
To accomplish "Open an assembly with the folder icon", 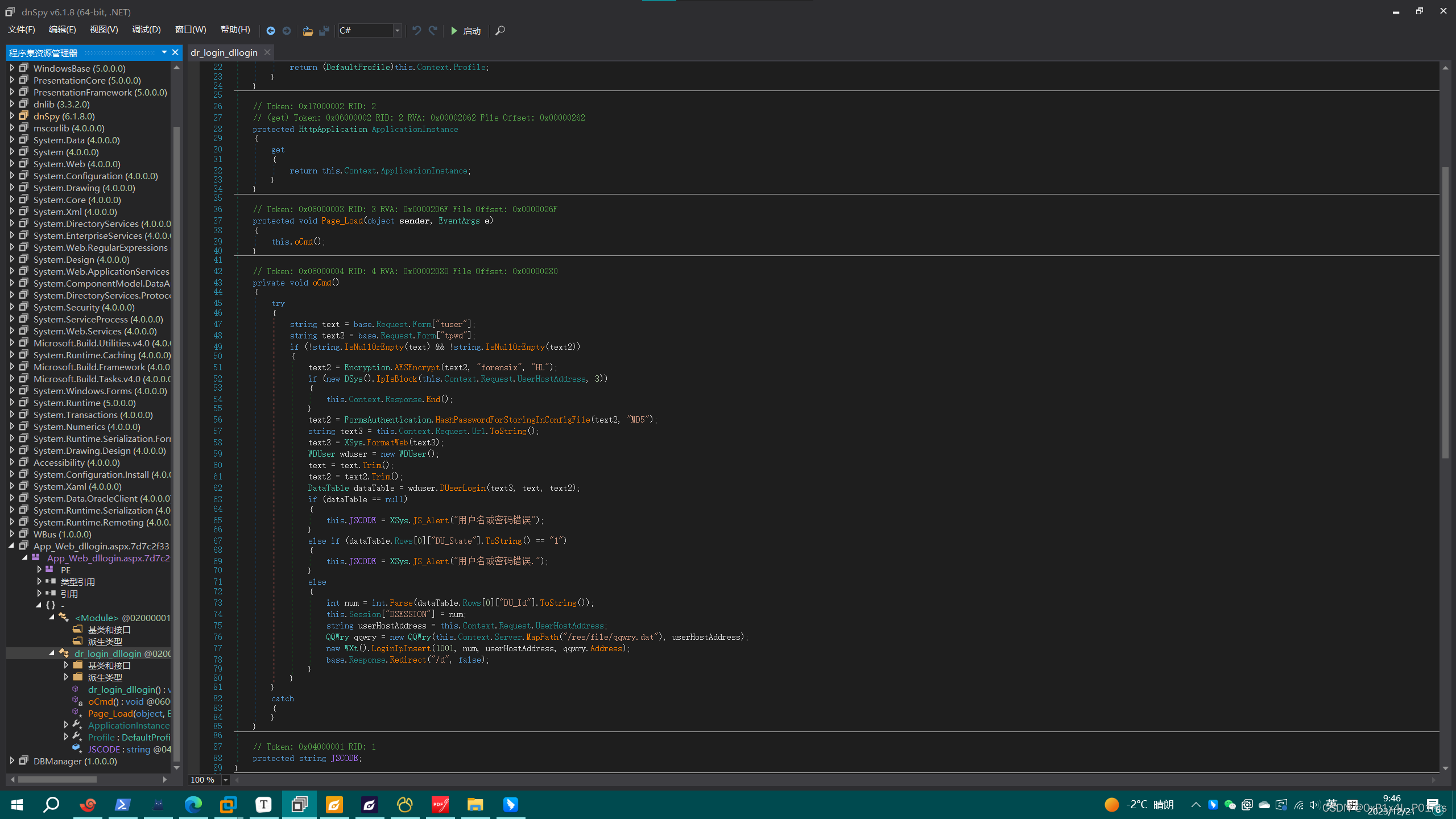I will click(308, 31).
